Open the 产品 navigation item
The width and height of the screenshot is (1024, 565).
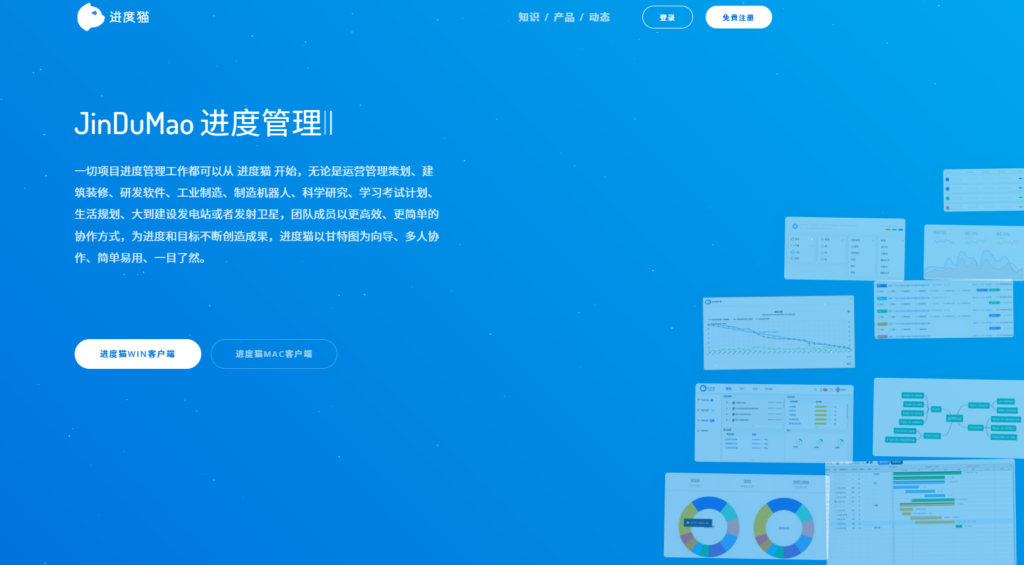pyautogui.click(x=564, y=18)
